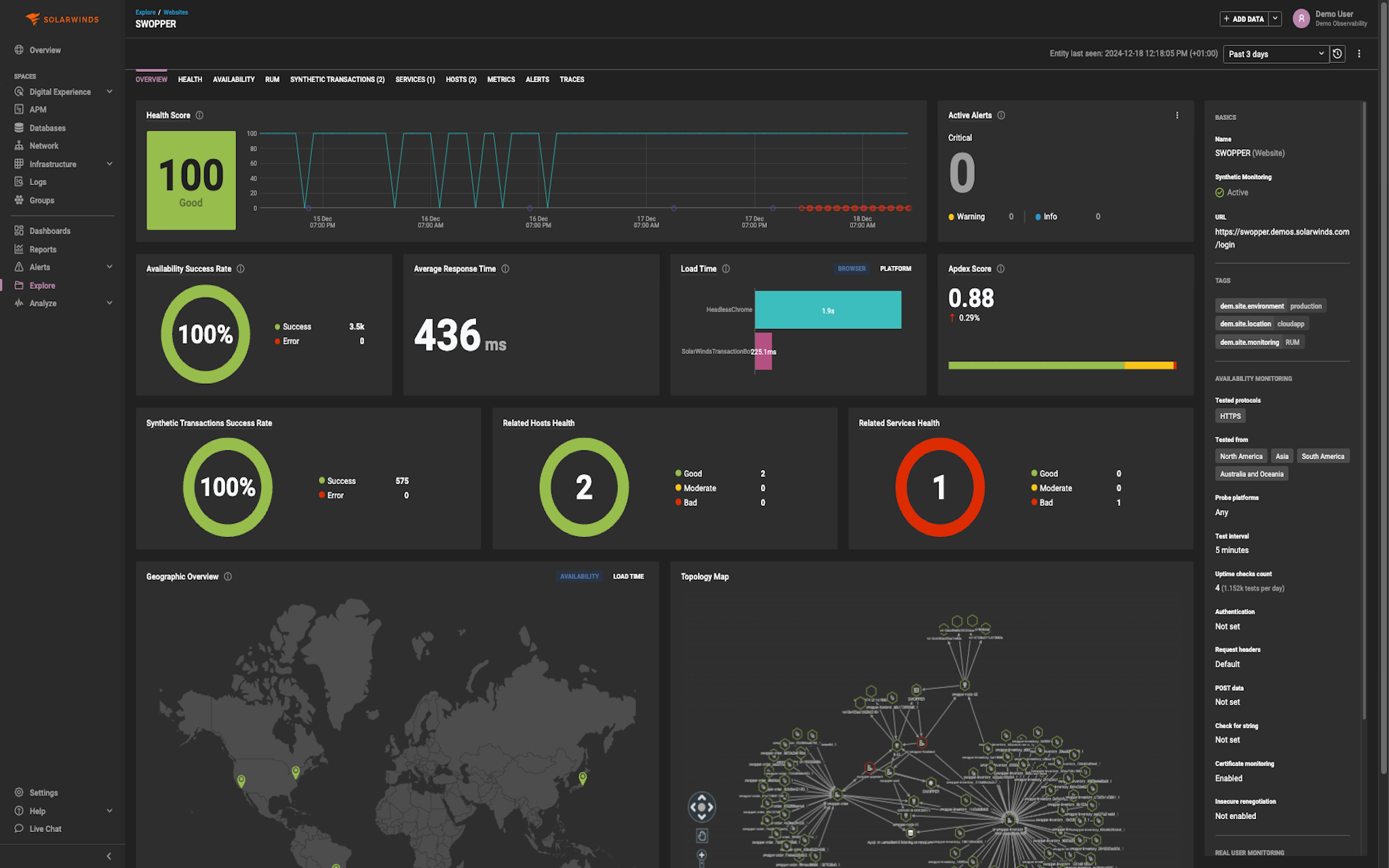
Task: Click the Health Score info icon
Action: pos(199,115)
